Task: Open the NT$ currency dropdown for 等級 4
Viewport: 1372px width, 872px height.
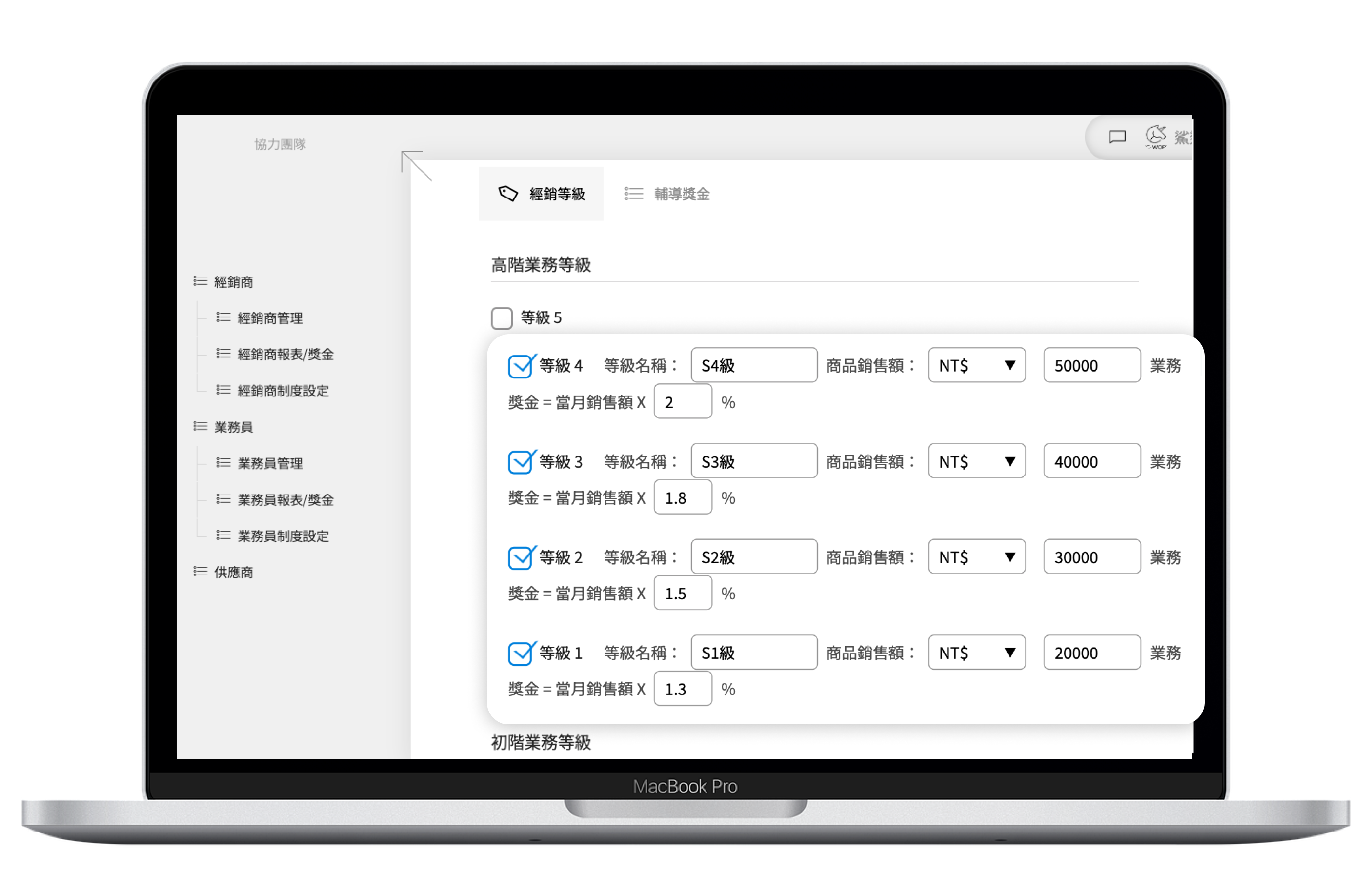Action: [977, 365]
